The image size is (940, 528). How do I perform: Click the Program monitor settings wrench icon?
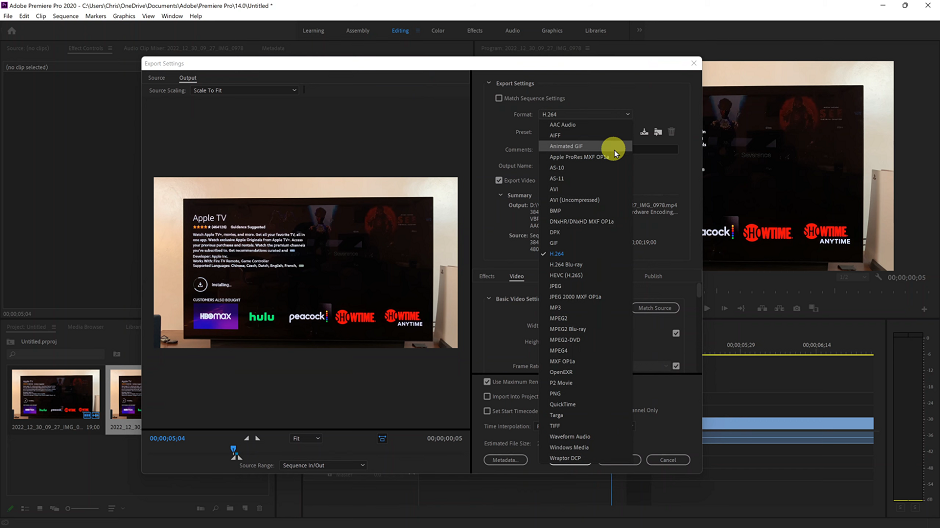878,277
